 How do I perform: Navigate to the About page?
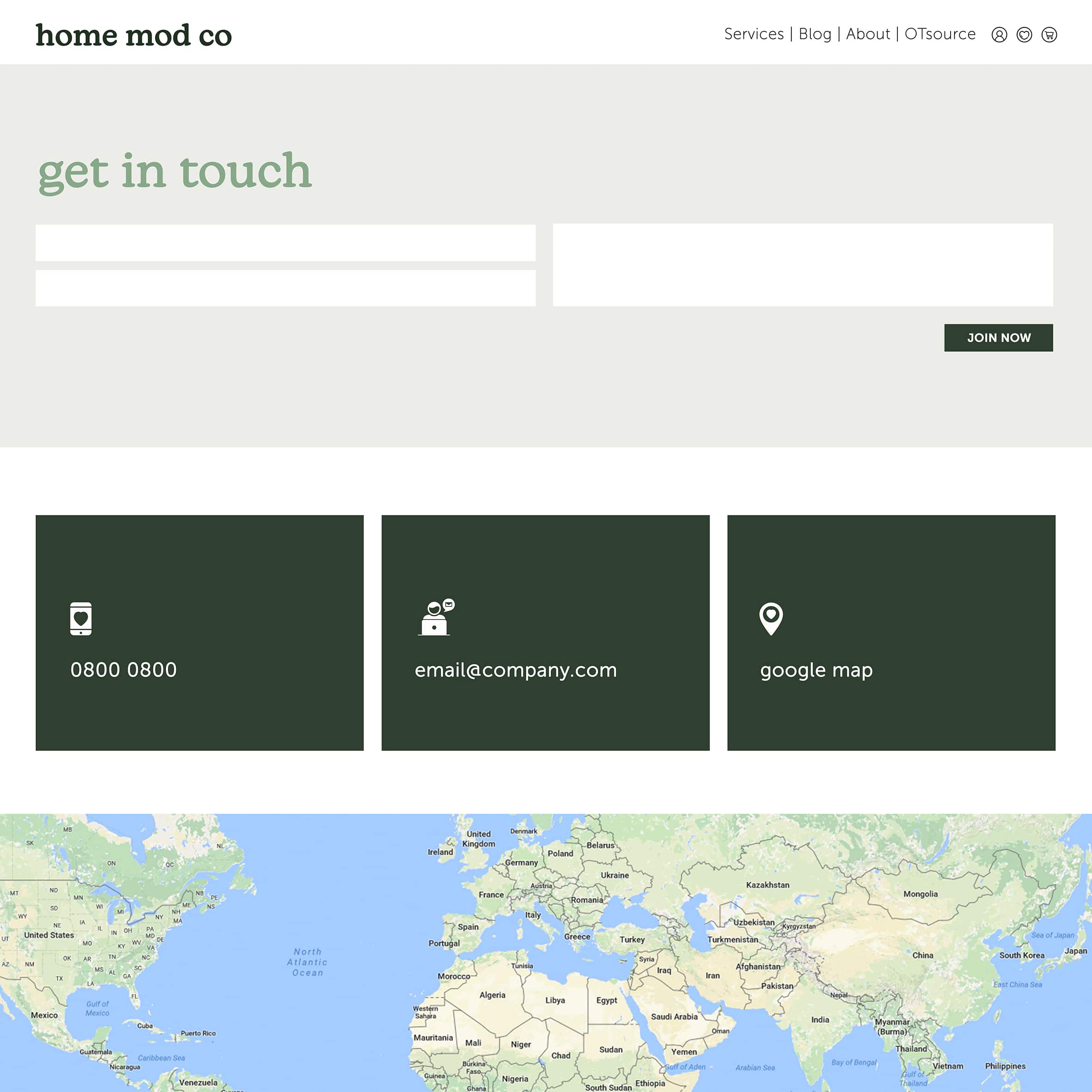pos(868,35)
